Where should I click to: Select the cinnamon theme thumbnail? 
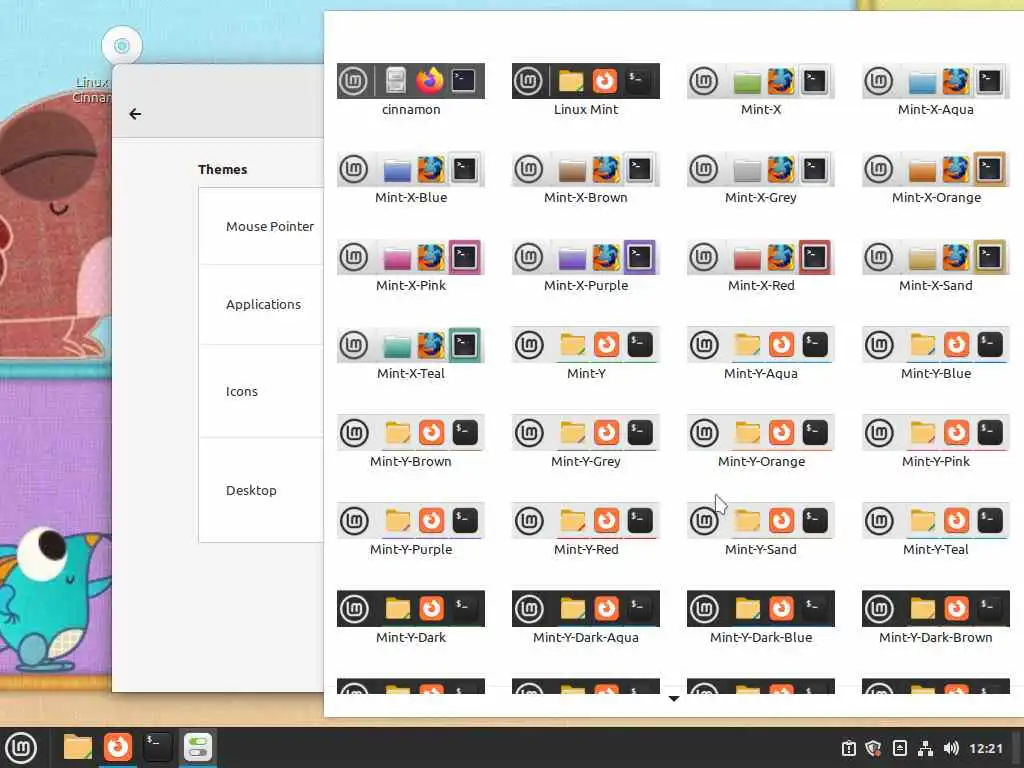pos(411,90)
